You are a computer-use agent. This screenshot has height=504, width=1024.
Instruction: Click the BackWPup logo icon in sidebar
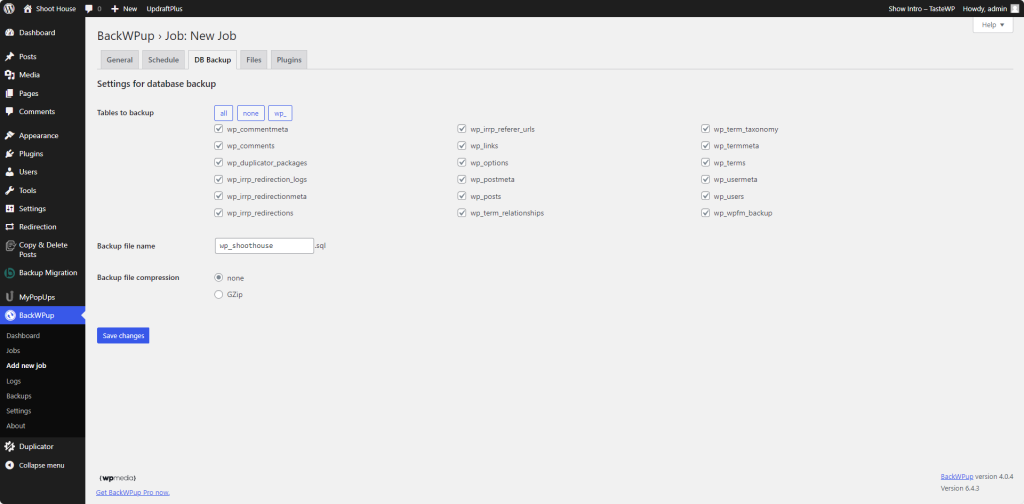coord(9,315)
